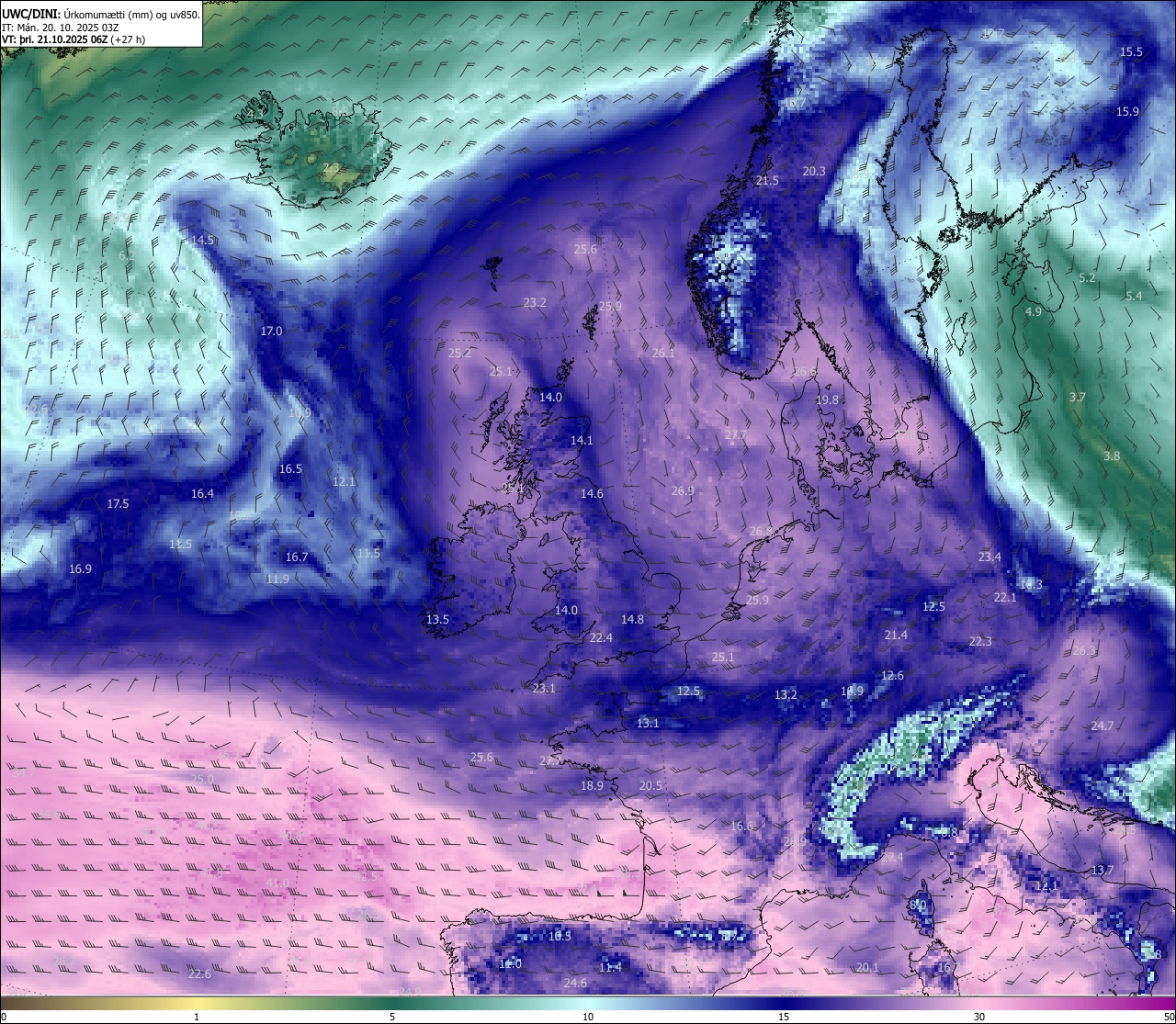This screenshot has height=1024, width=1176.
Task: Click the 26.9 value in the North Sea
Action: tap(683, 490)
